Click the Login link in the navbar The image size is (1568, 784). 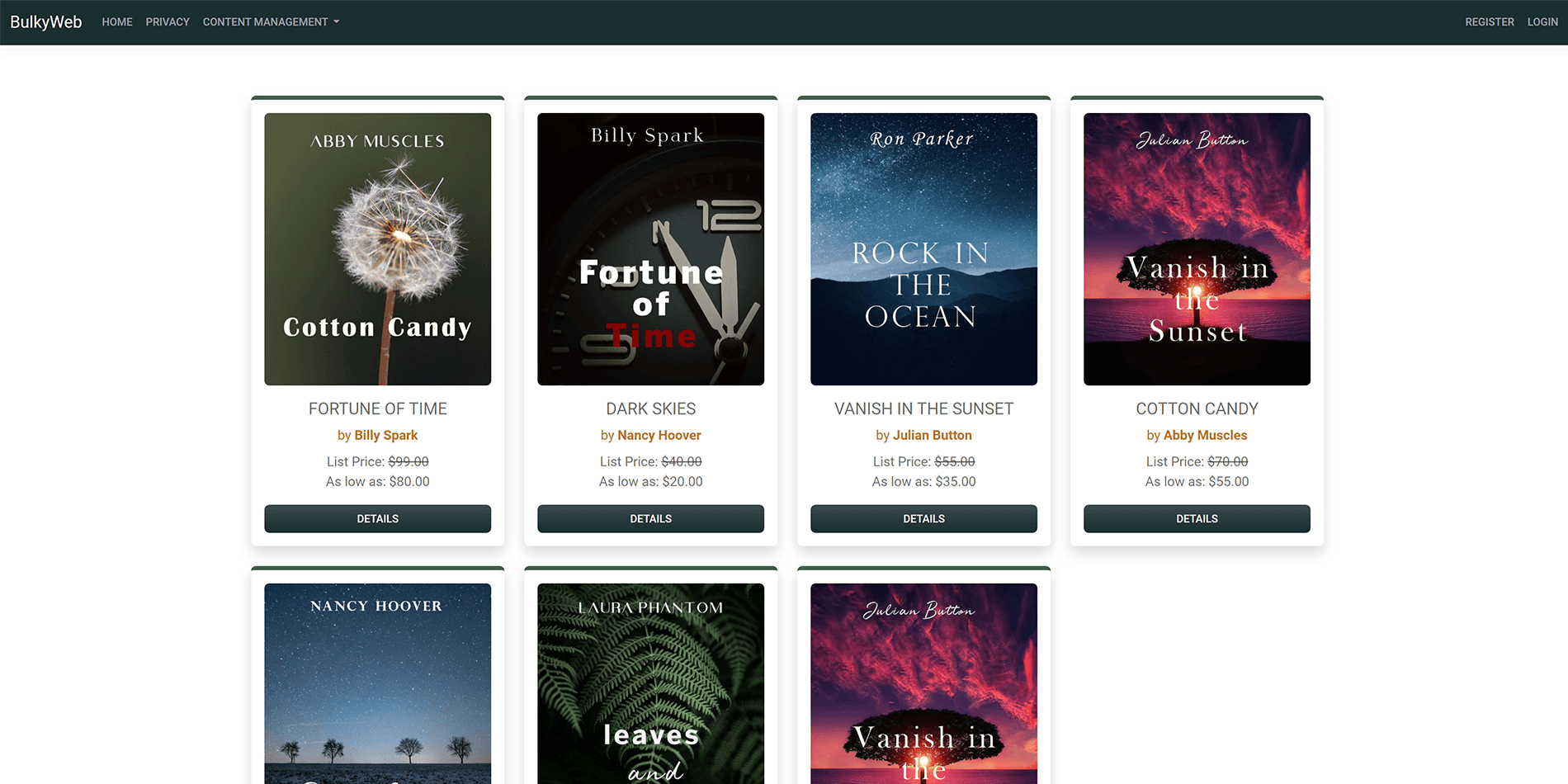(1542, 22)
